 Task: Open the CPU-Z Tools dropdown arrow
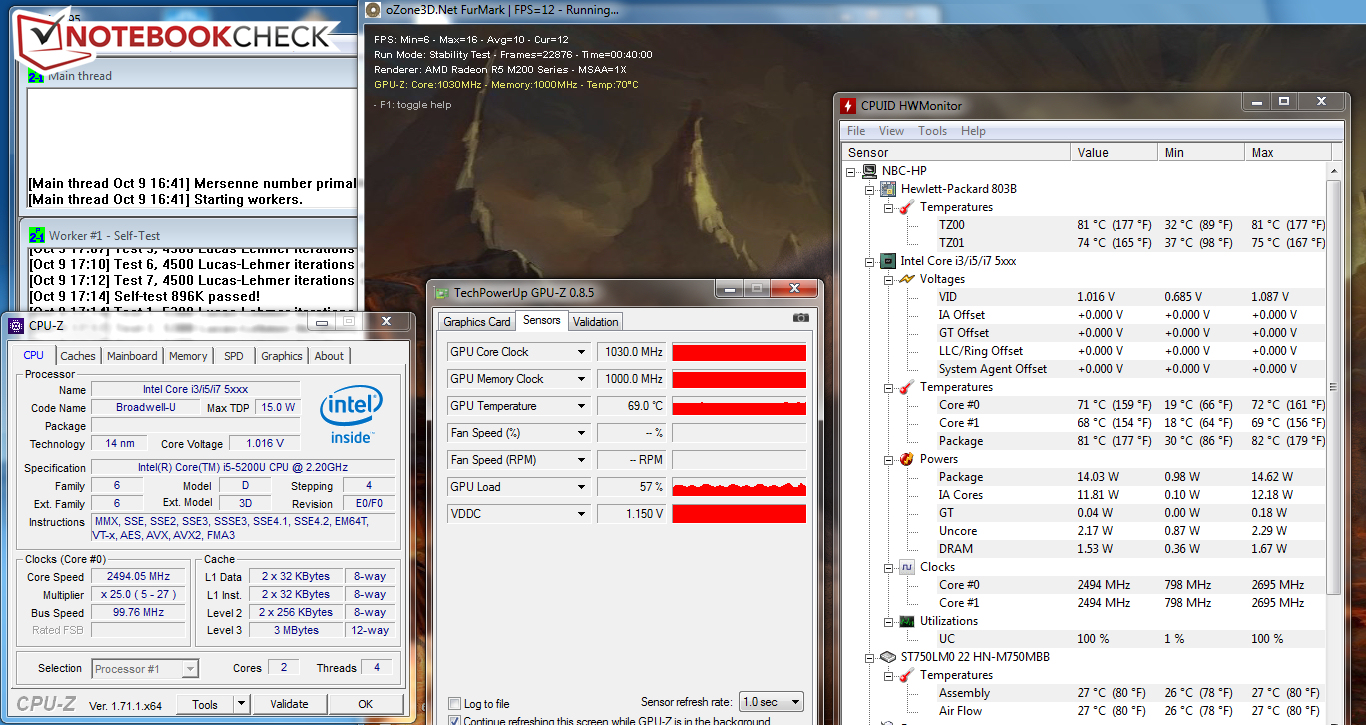(241, 704)
